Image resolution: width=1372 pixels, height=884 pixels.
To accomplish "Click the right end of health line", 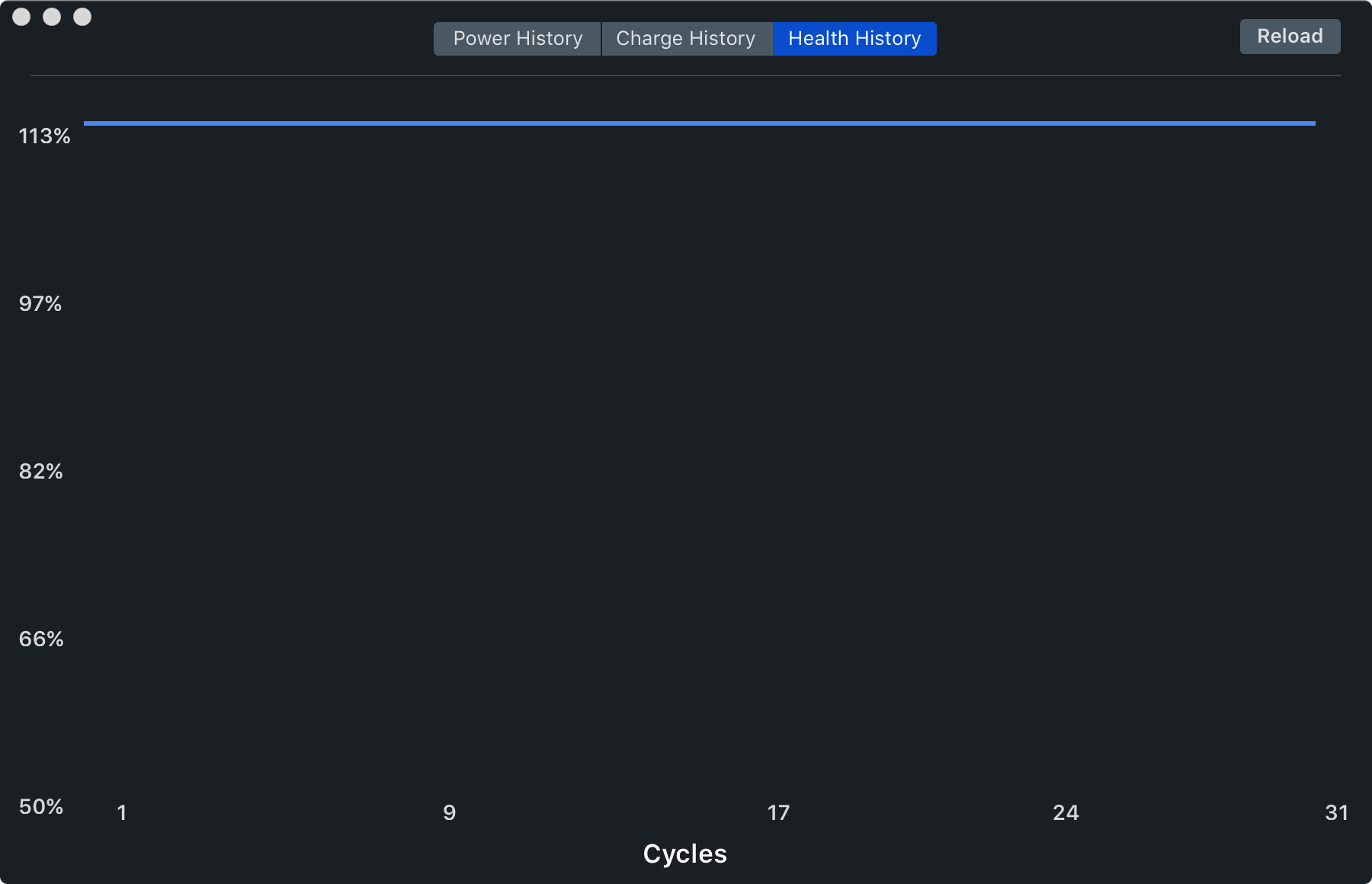I will tap(1314, 123).
